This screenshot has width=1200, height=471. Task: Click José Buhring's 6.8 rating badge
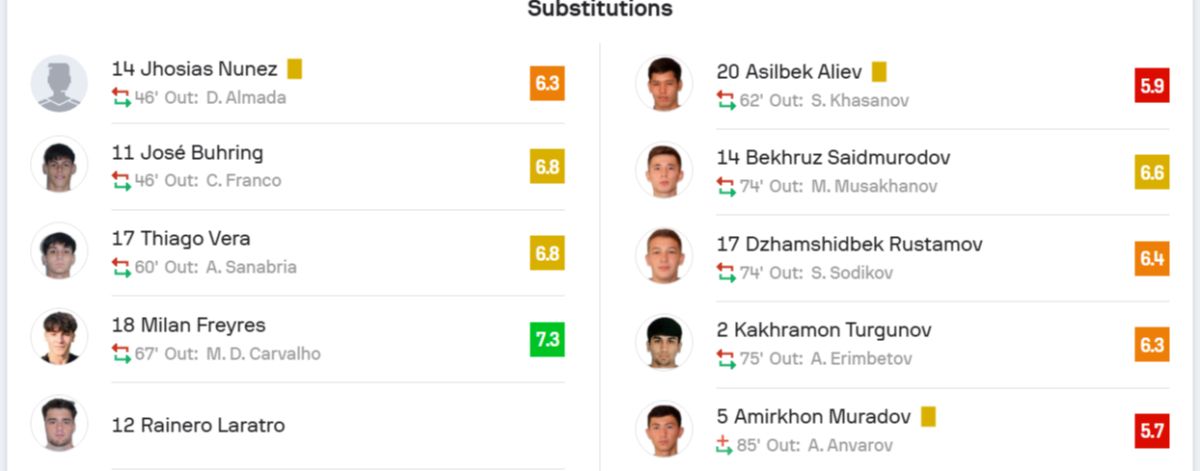[547, 167]
